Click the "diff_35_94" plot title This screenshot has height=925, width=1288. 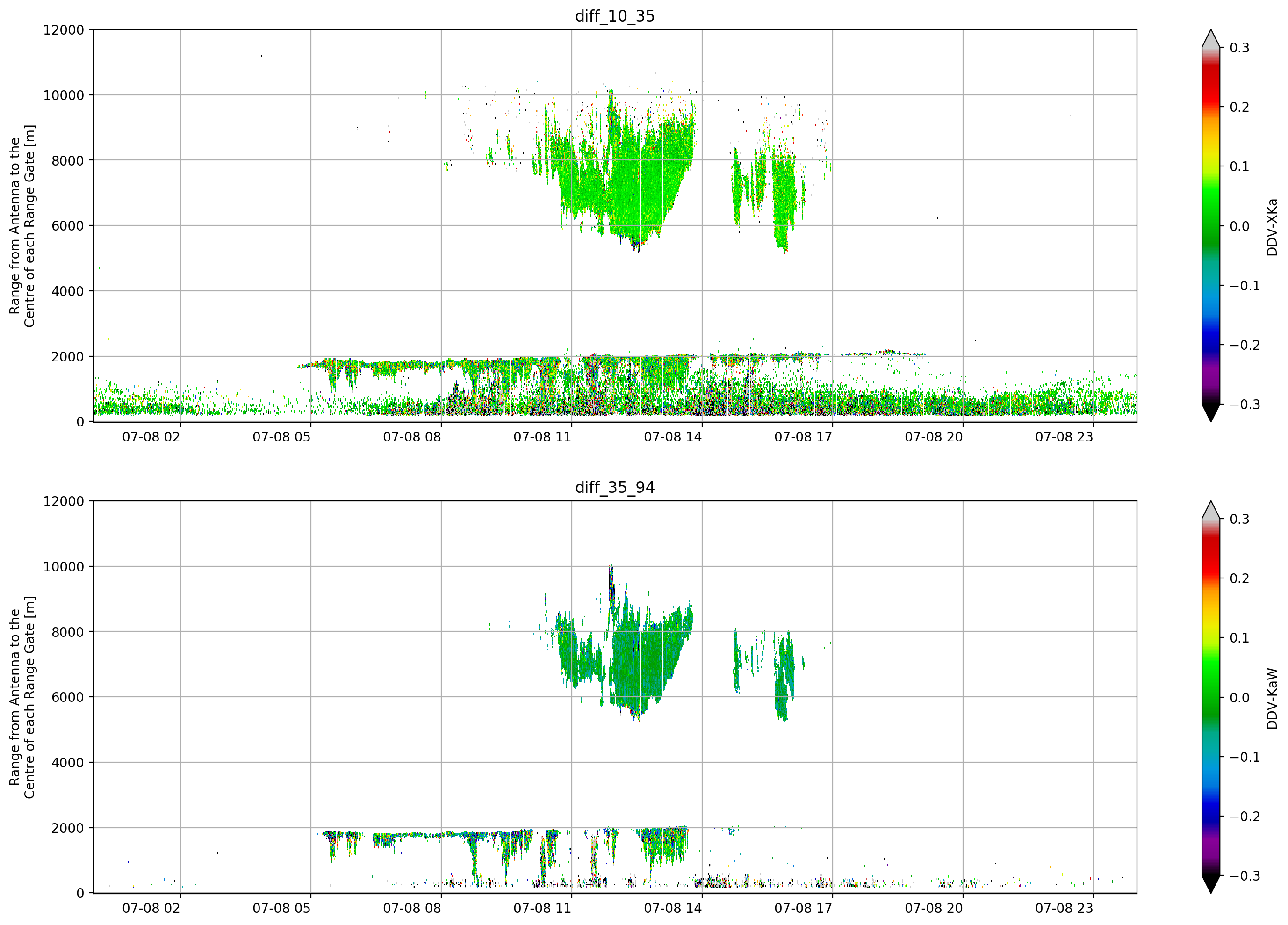(x=614, y=487)
